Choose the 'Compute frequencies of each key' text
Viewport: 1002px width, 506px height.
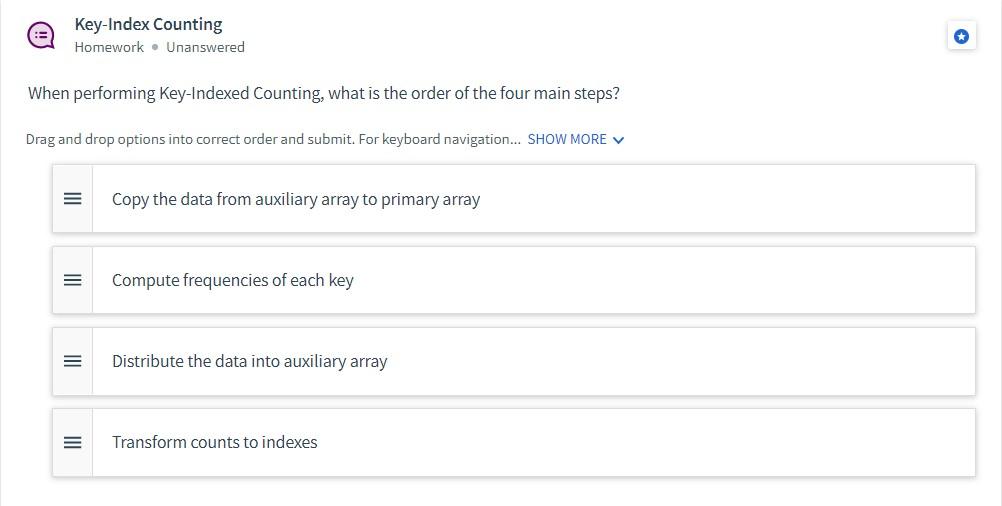pyautogui.click(x=232, y=280)
